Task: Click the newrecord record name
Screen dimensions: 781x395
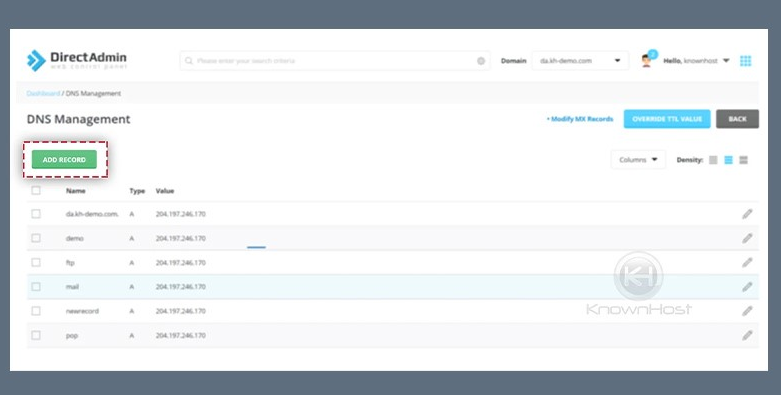Action: (x=82, y=311)
